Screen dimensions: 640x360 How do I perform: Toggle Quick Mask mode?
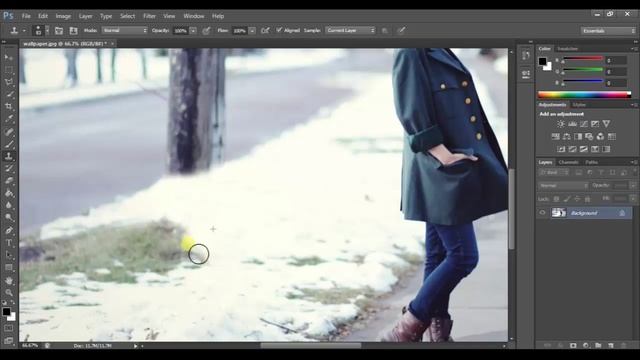point(9,328)
